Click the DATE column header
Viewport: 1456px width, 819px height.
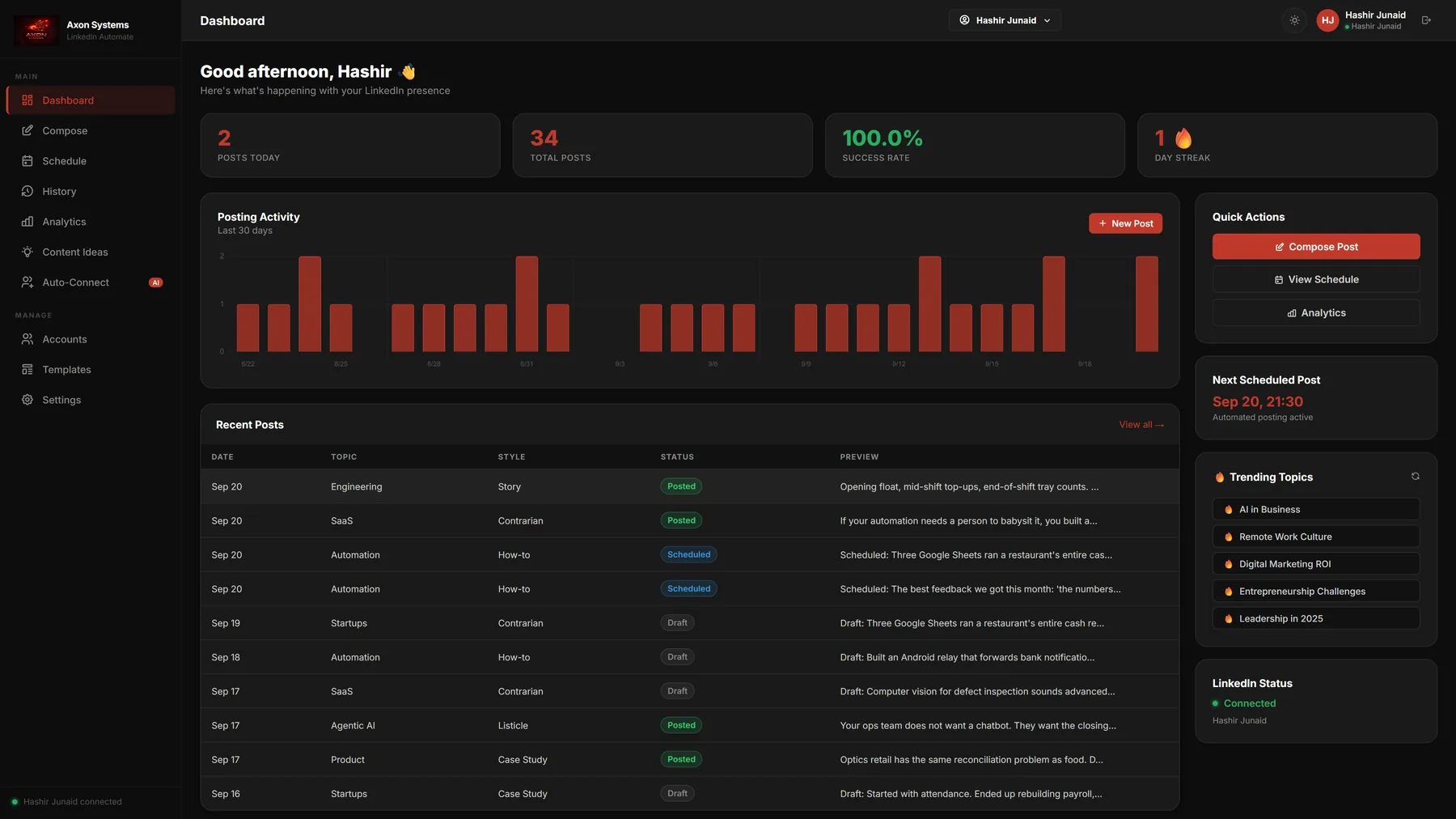tap(222, 457)
